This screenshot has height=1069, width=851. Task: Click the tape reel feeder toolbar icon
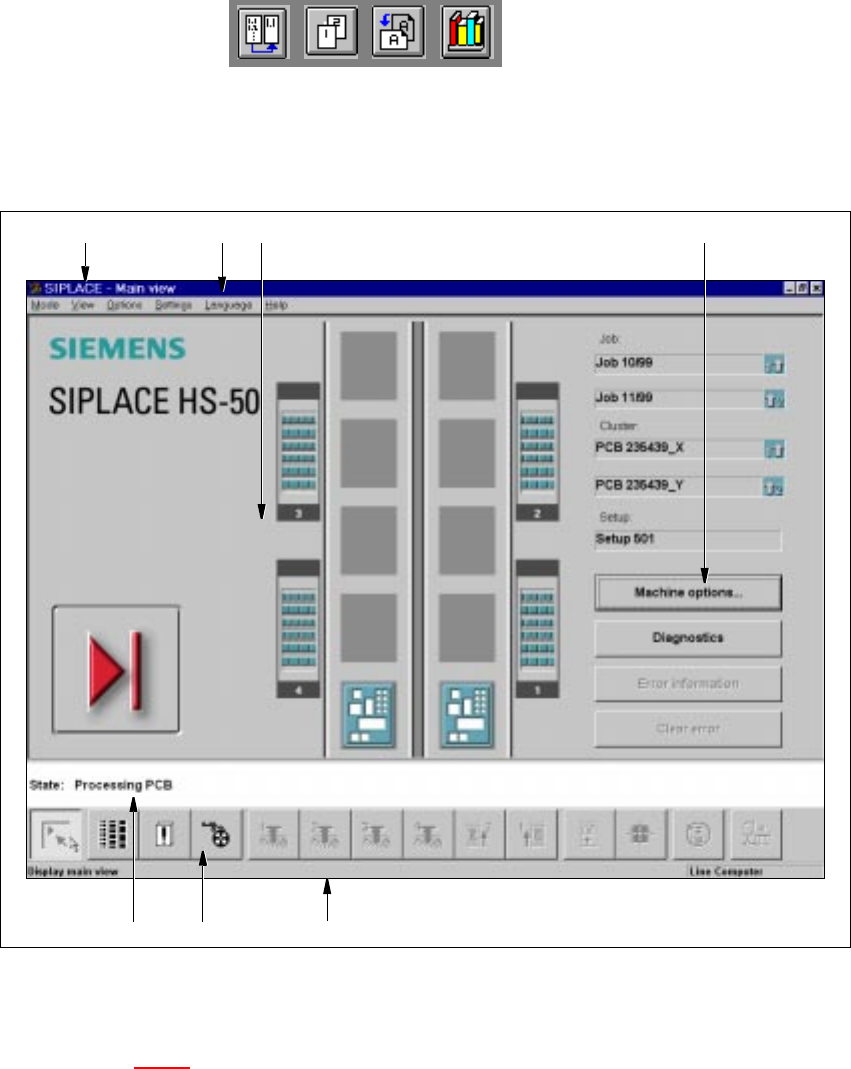[216, 834]
